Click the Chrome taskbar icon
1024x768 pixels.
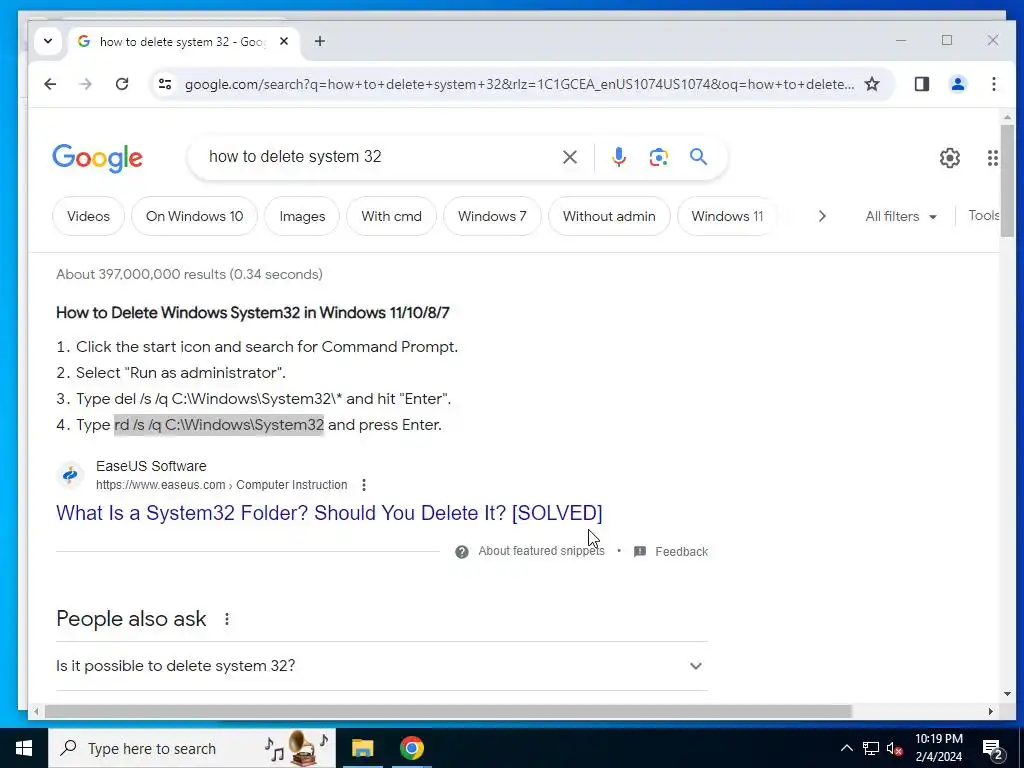pyautogui.click(x=411, y=748)
